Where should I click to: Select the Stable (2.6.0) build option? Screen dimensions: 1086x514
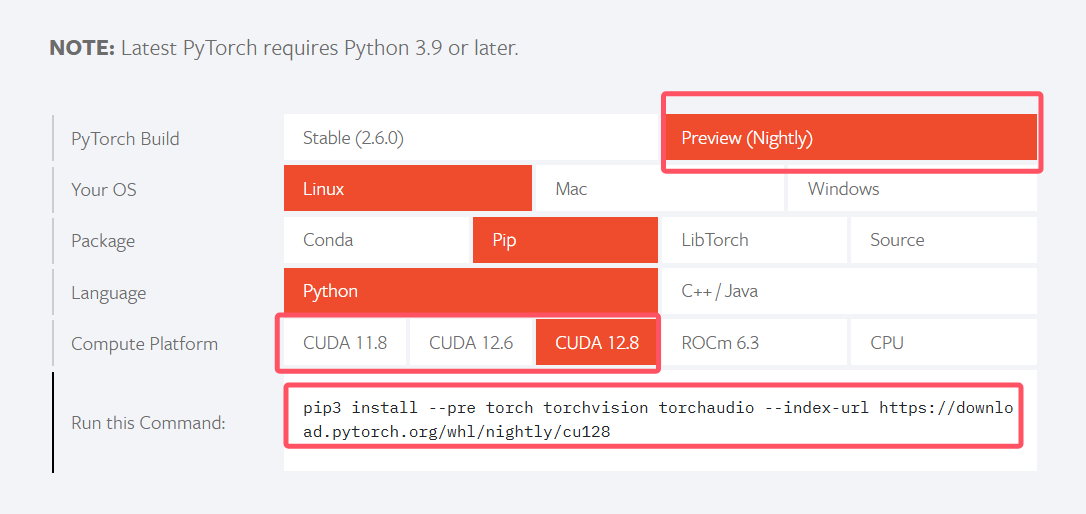(x=470, y=137)
